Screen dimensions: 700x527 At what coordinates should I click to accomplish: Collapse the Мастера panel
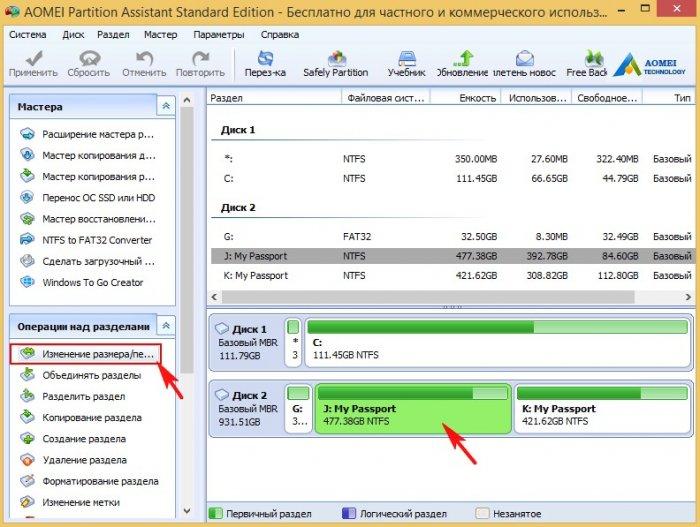pyautogui.click(x=166, y=106)
